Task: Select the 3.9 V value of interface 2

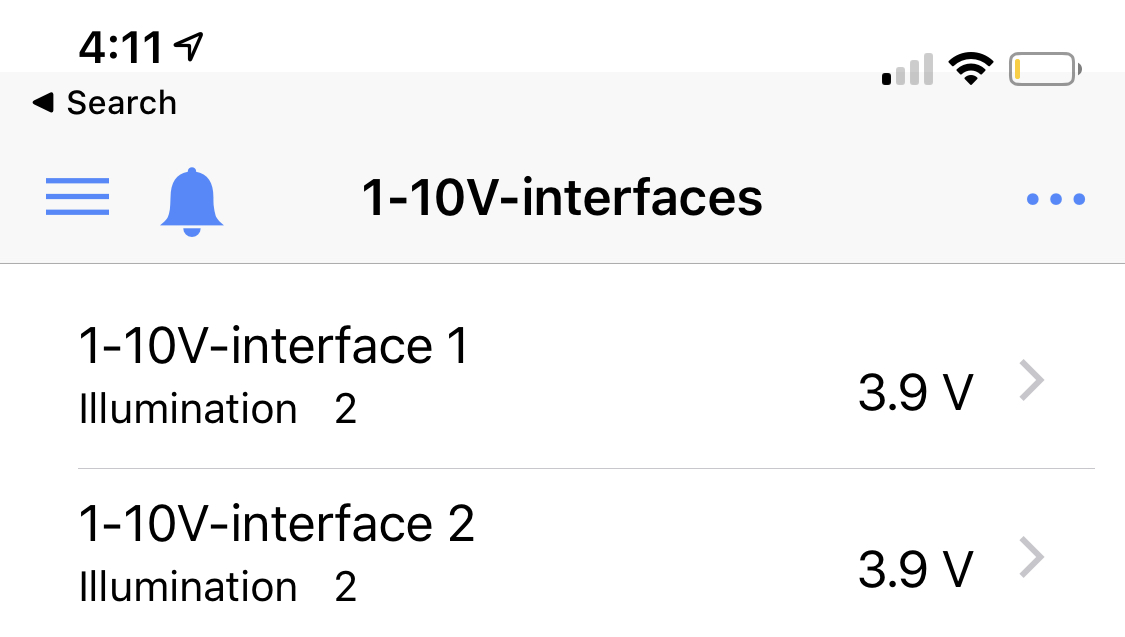Action: (x=915, y=571)
